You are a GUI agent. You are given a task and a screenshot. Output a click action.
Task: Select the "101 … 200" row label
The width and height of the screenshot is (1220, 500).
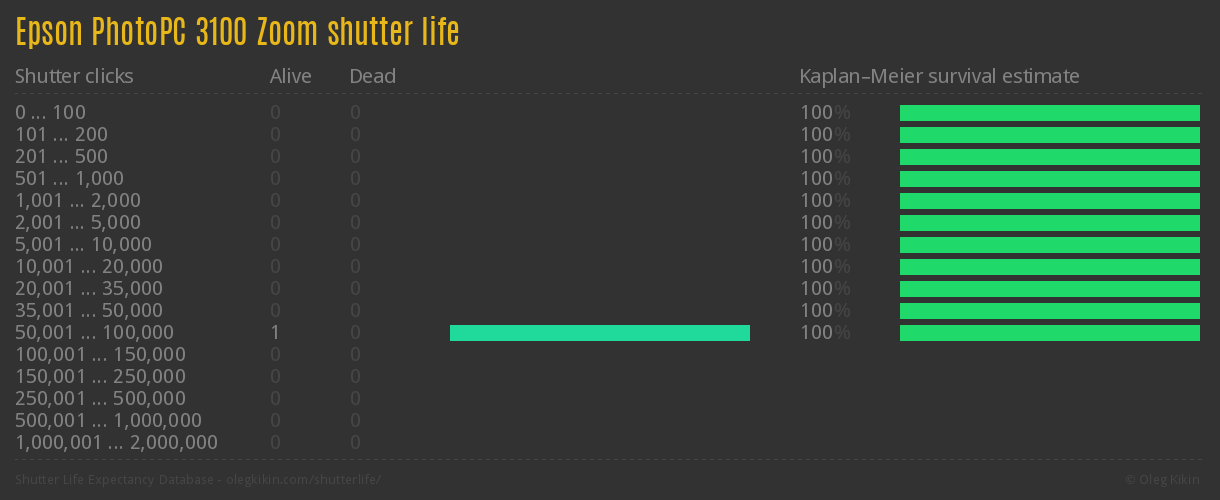[x=61, y=135]
